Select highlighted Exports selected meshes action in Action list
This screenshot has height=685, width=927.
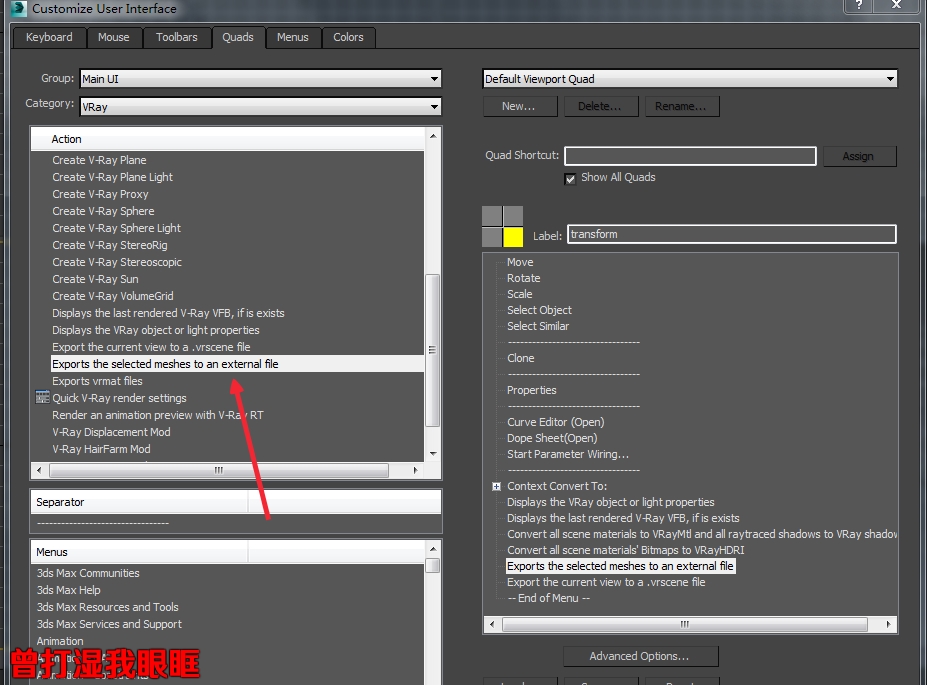click(238, 364)
